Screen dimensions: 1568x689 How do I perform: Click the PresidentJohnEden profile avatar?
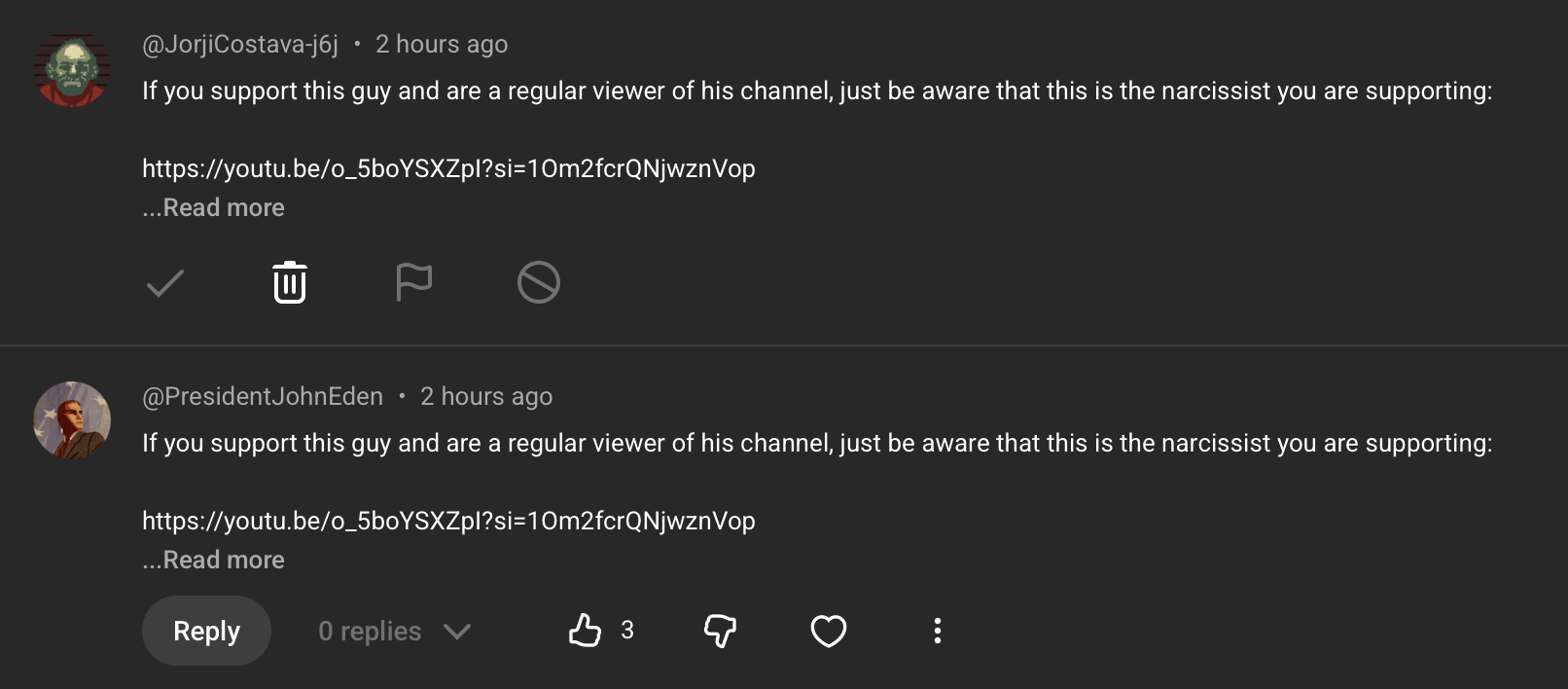[72, 420]
